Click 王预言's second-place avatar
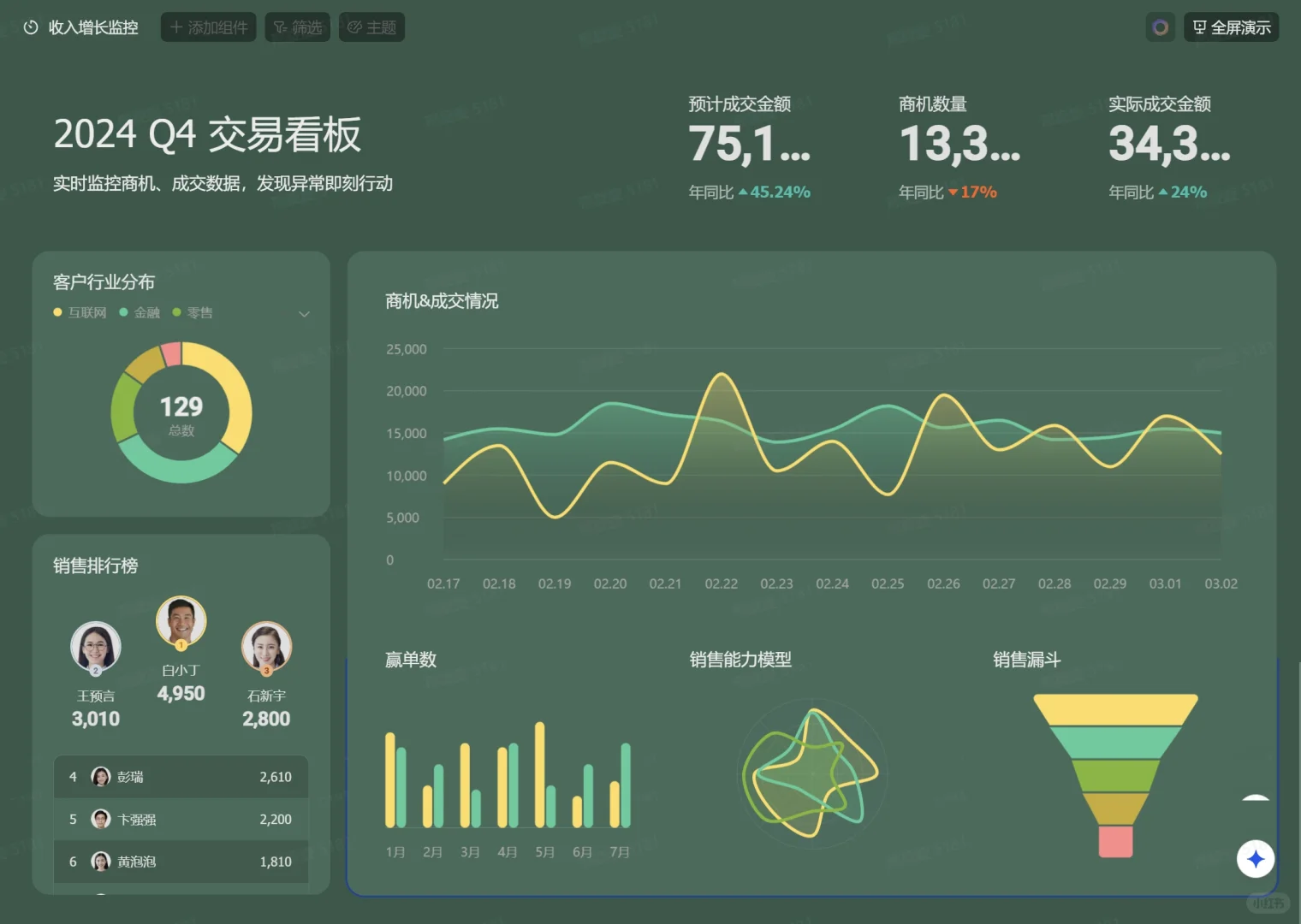 [96, 647]
